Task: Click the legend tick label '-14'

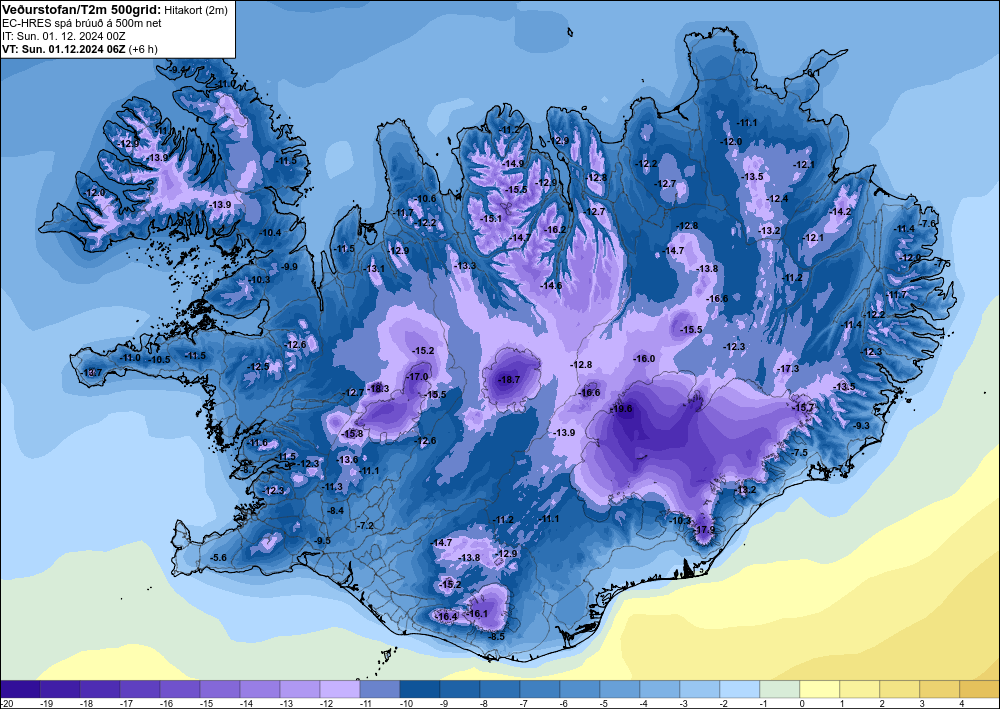Action: click(x=246, y=703)
